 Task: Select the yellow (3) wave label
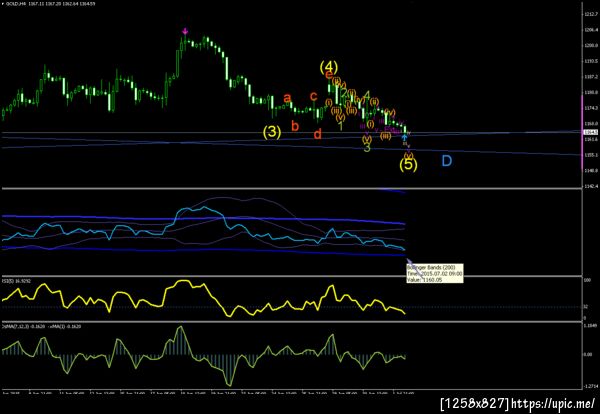pyautogui.click(x=272, y=132)
